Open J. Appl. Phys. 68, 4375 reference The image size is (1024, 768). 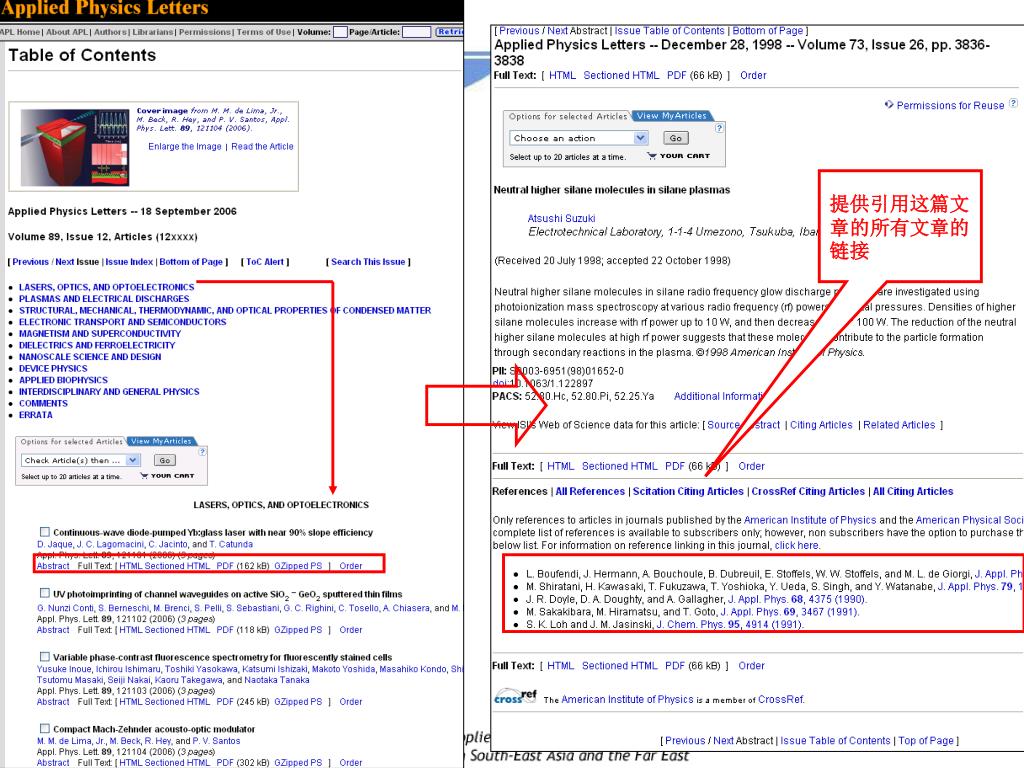[797, 599]
